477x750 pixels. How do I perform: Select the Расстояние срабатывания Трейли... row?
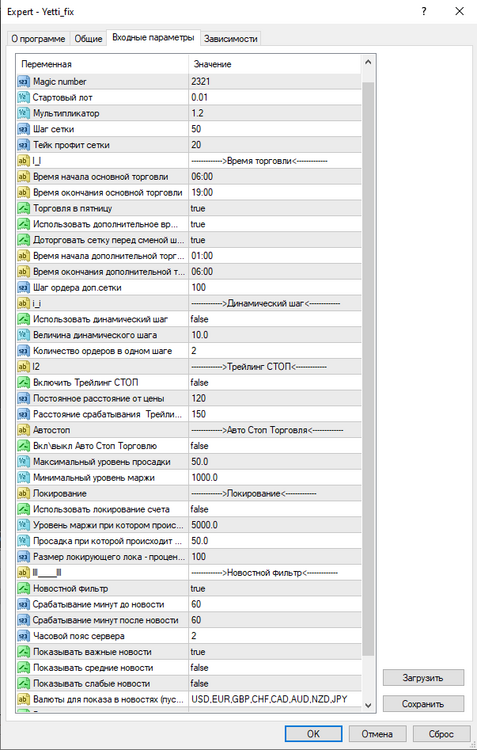click(189, 414)
